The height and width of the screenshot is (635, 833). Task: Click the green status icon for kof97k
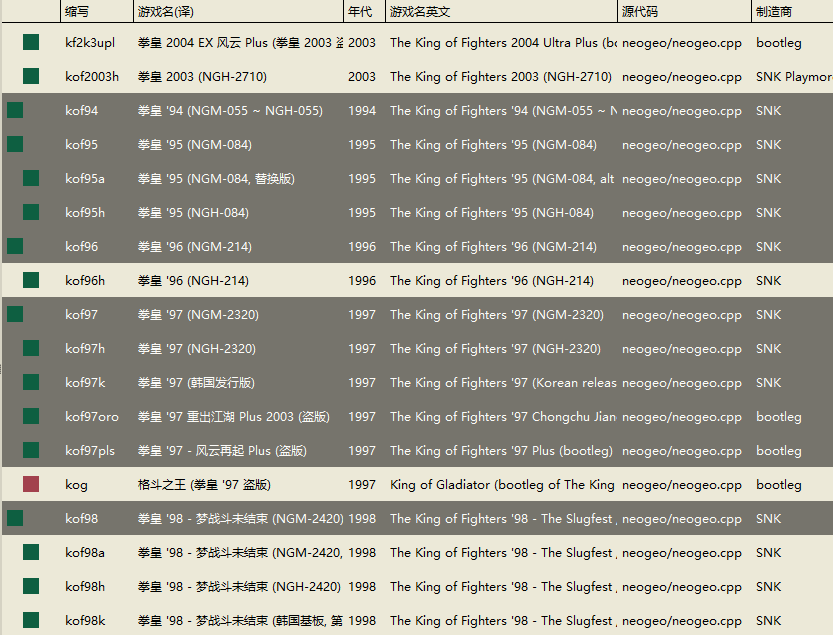(x=31, y=383)
